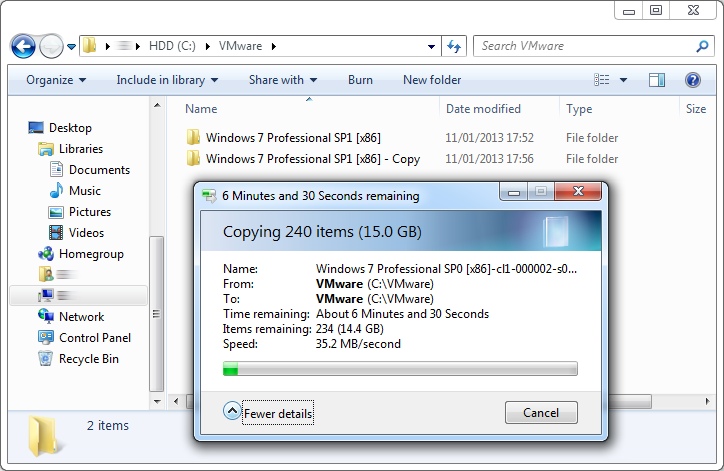The image size is (724, 471).
Task: Open the Share with menu
Action: click(282, 80)
